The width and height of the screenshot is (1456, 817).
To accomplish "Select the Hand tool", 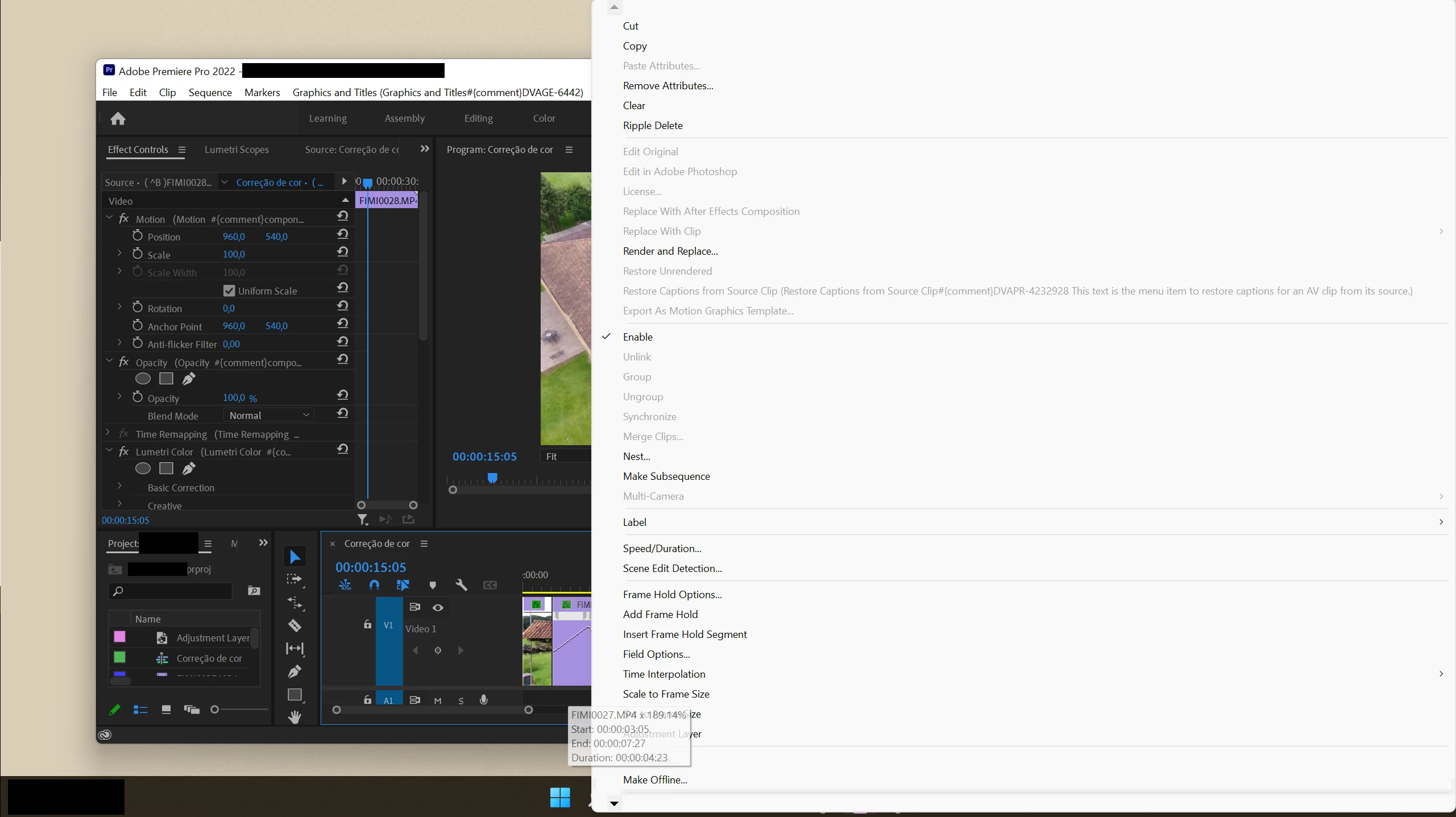I will click(294, 717).
